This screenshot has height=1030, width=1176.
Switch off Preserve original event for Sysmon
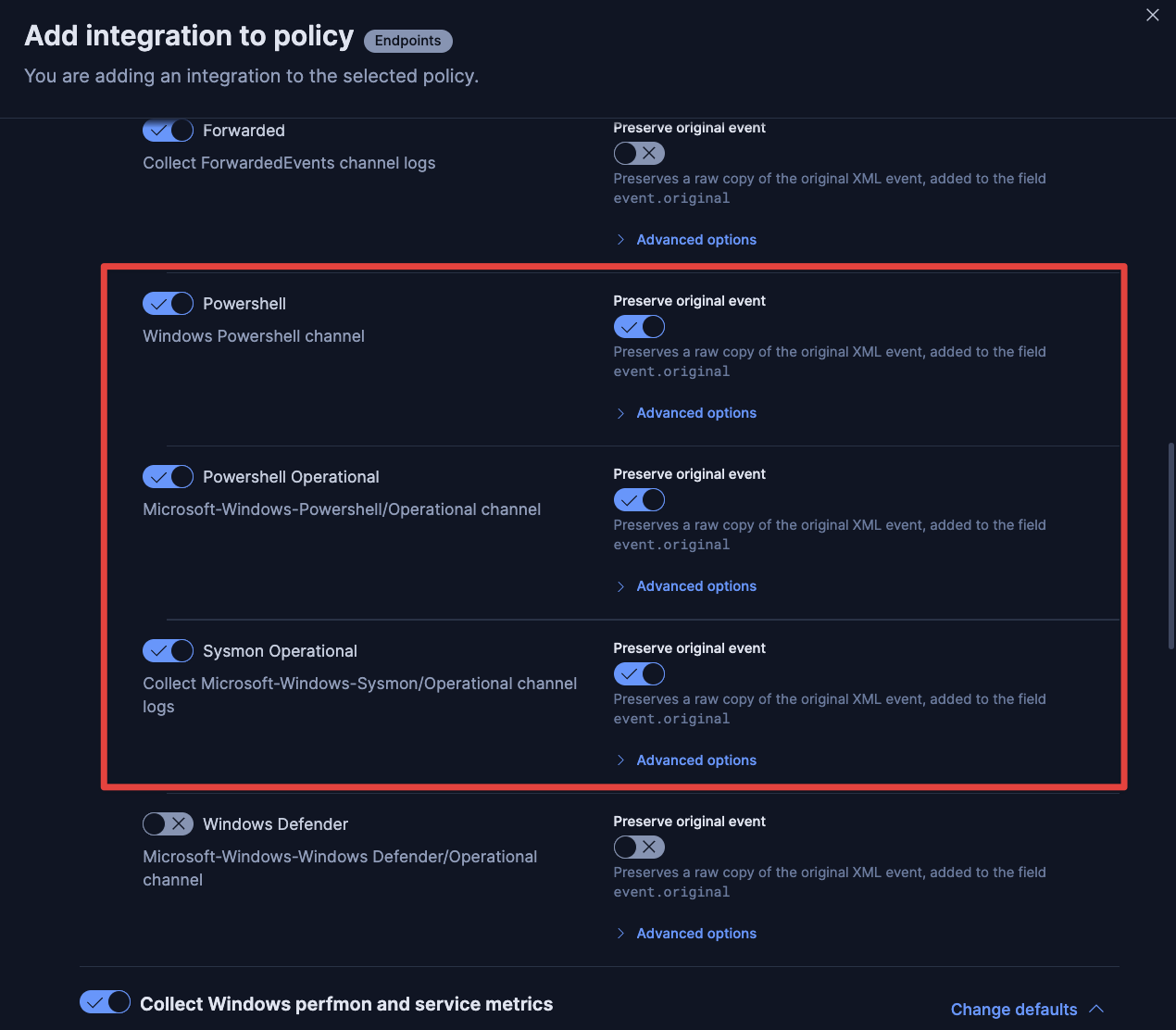pyautogui.click(x=639, y=674)
